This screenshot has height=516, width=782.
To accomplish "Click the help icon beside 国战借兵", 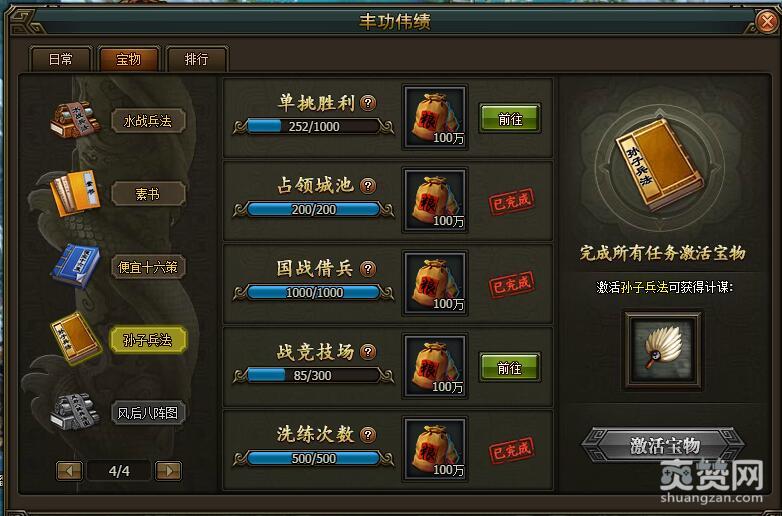I will 368,269.
